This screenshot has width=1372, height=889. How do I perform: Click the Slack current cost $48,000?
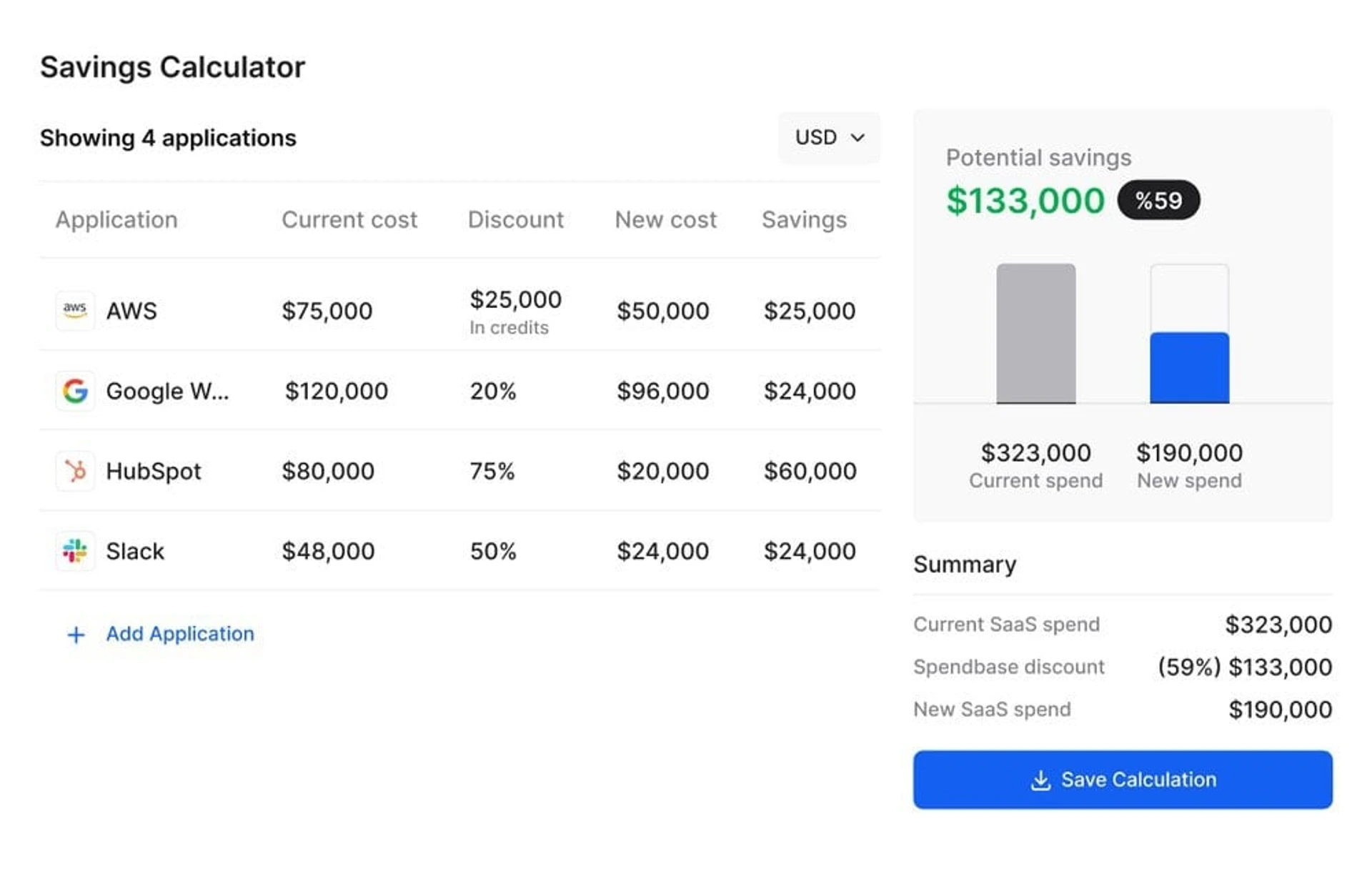pos(328,551)
